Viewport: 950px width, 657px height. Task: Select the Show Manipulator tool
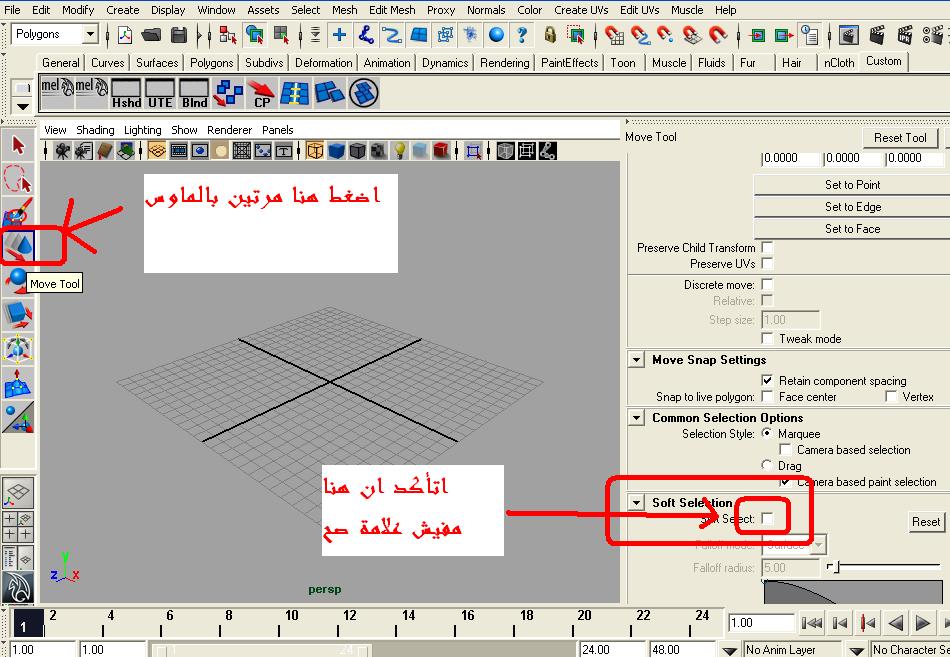click(18, 418)
